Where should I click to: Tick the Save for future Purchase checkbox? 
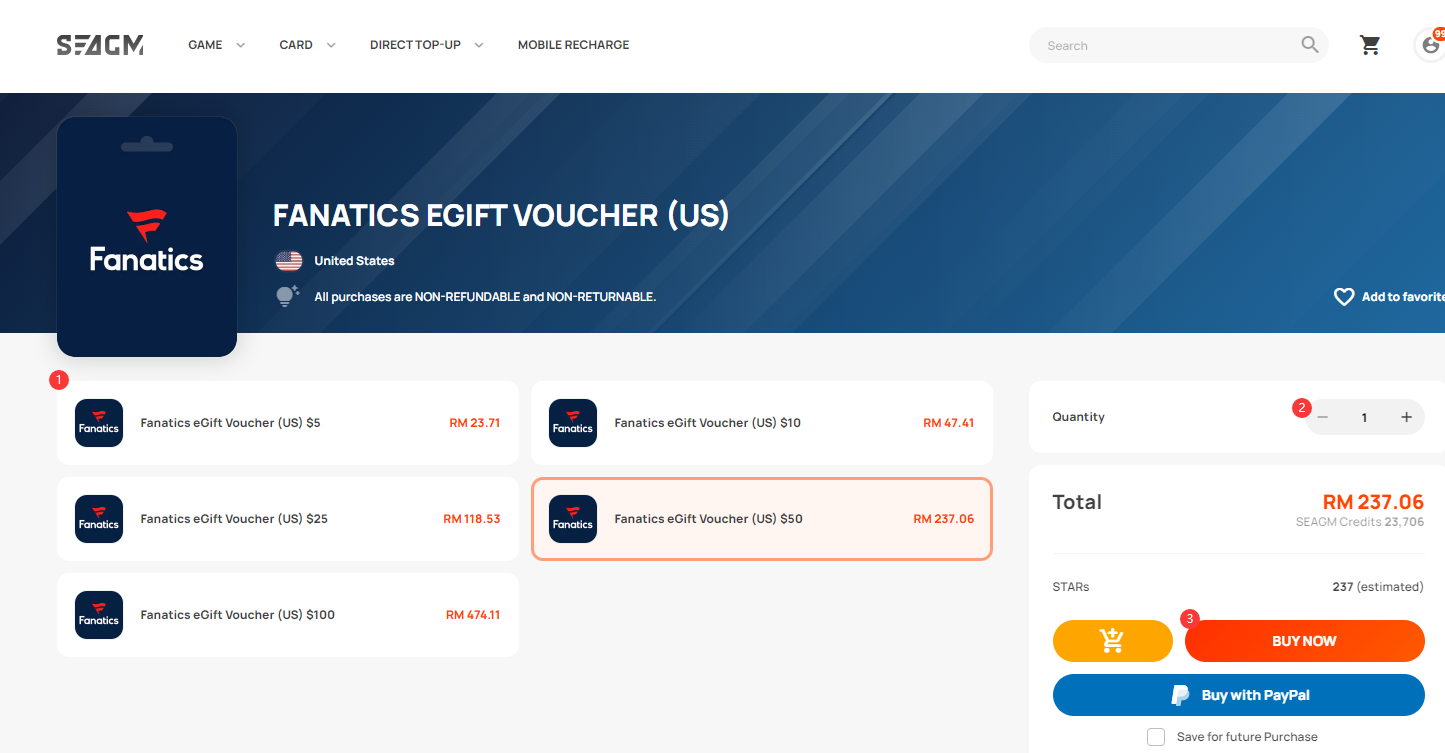pos(1156,737)
